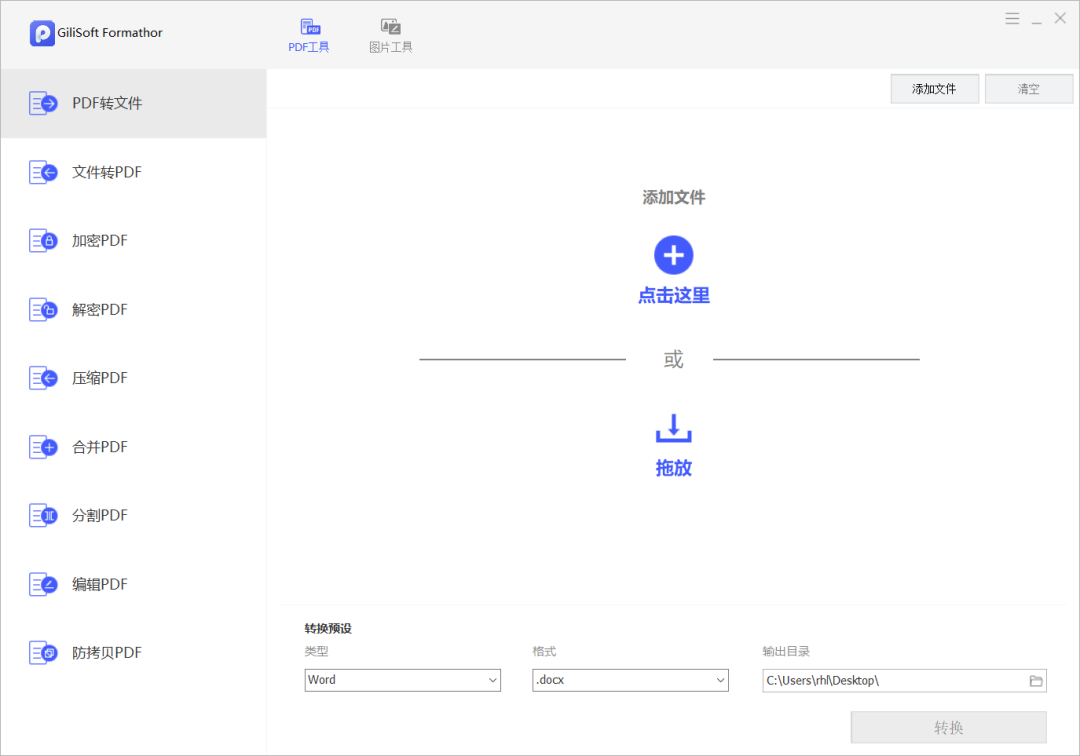Click the 转换 (Convert) button
The width and height of the screenshot is (1080, 756).
(x=948, y=726)
